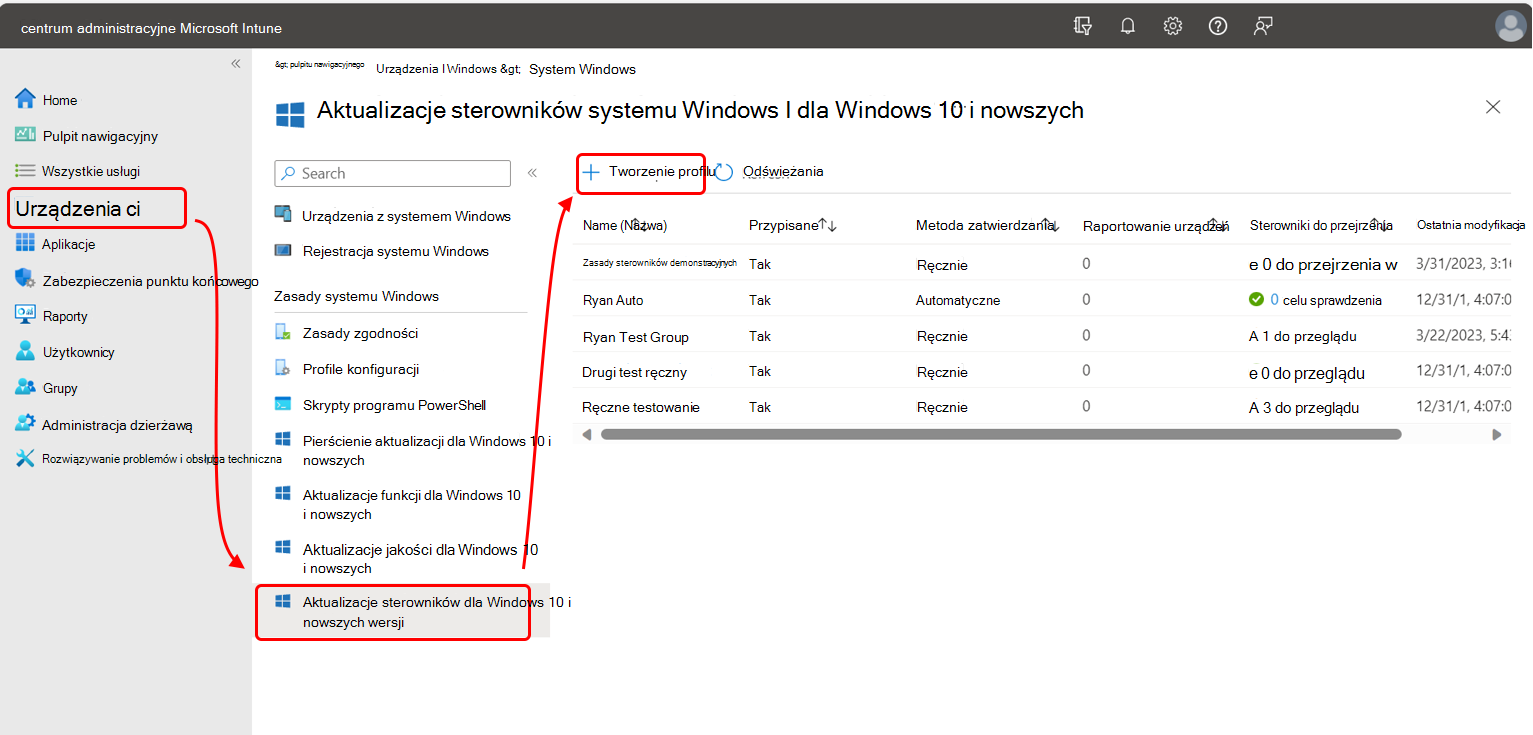Image resolution: width=1533 pixels, height=735 pixels.
Task: Sort by Sterowniki do przejrzenia column
Action: pyautogui.click(x=1322, y=225)
